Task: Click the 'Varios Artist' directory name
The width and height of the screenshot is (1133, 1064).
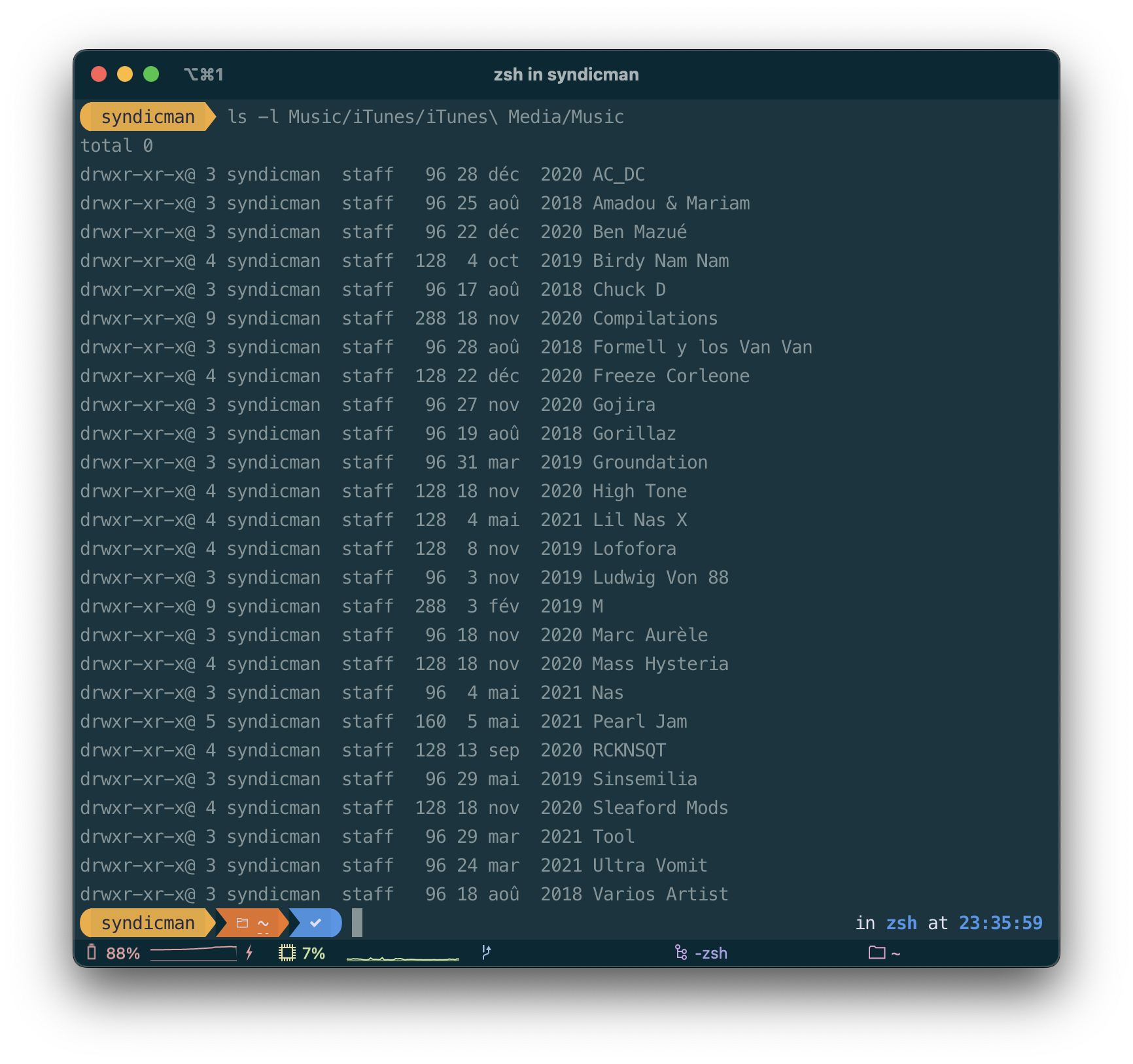Action: click(661, 894)
